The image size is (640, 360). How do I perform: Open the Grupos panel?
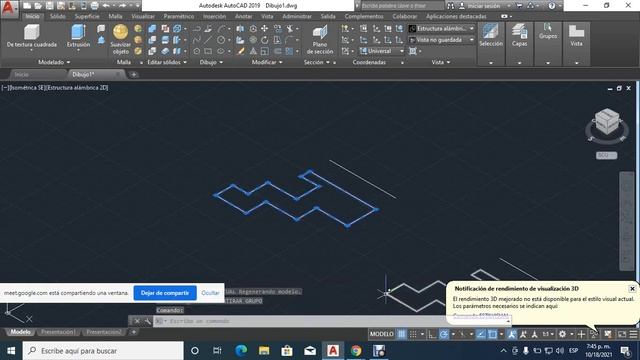coord(548,44)
